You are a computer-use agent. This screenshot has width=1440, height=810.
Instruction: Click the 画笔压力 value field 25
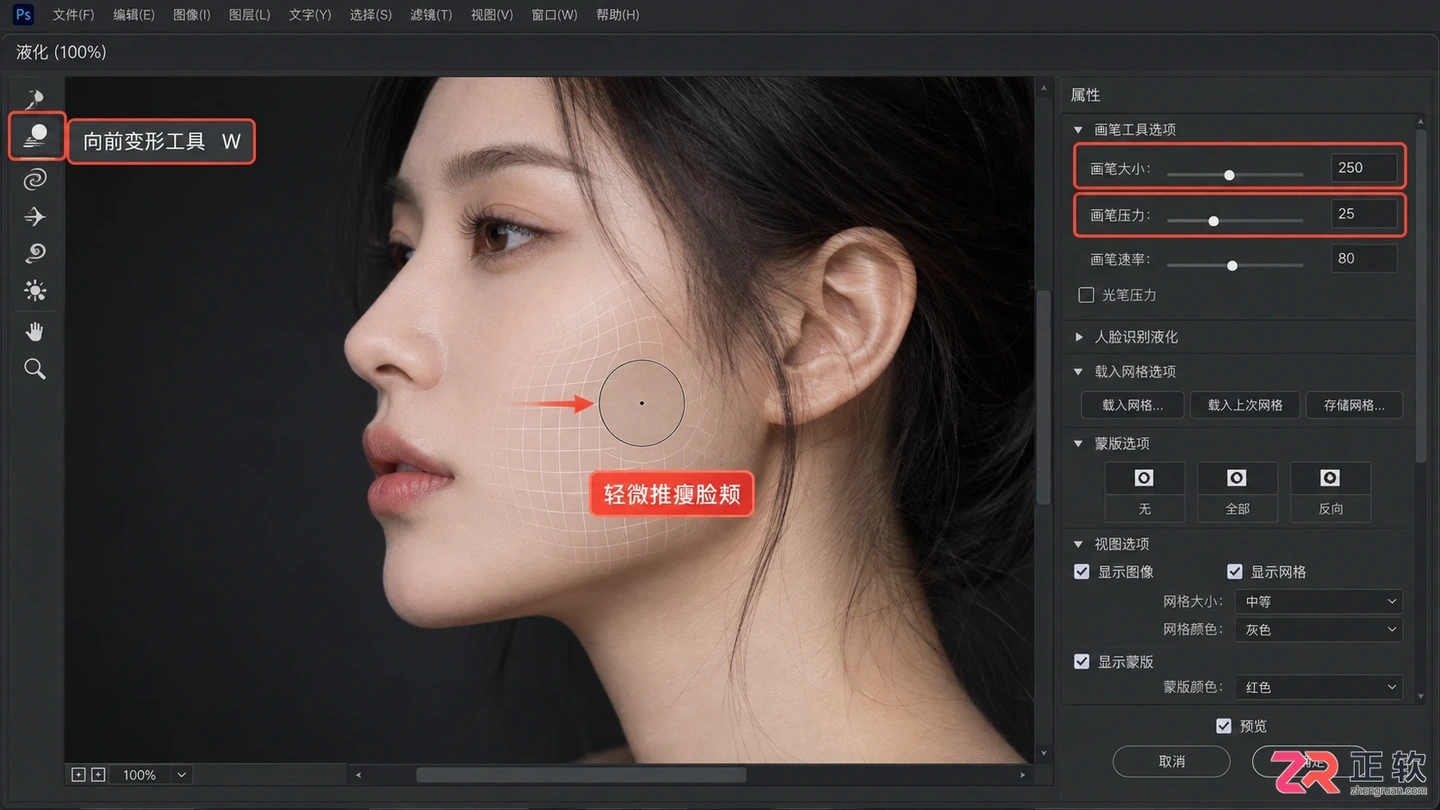click(x=1364, y=213)
